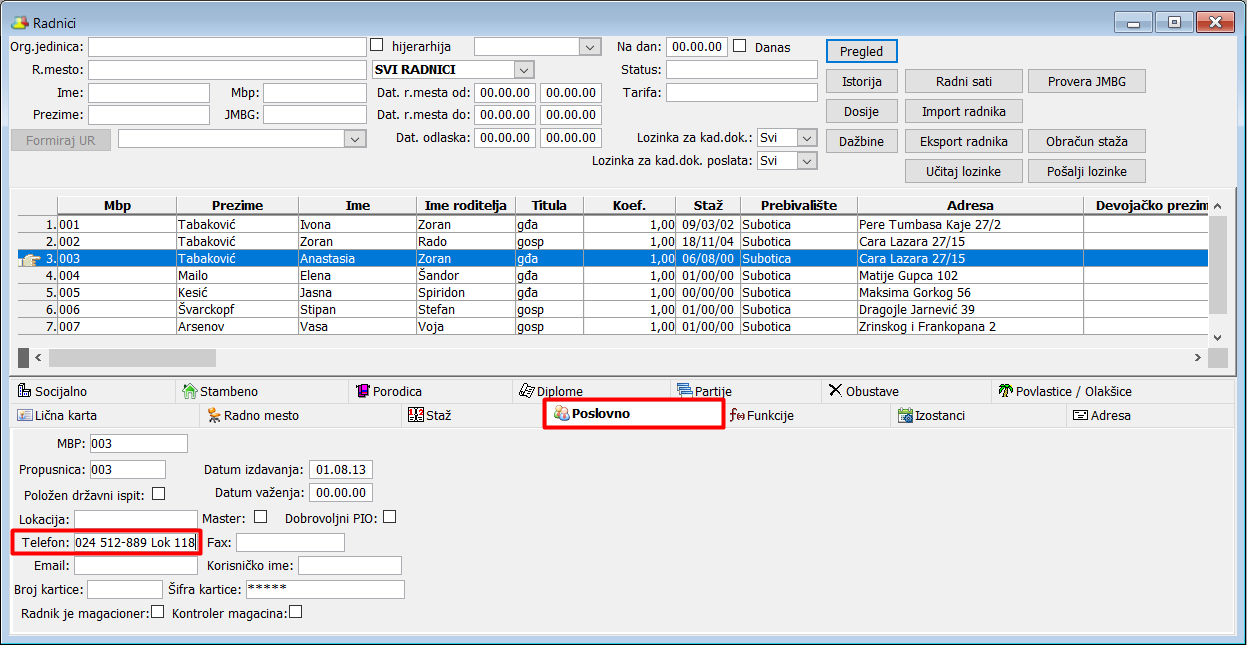
Task: Click the Partije tab icon
Action: pos(685,390)
